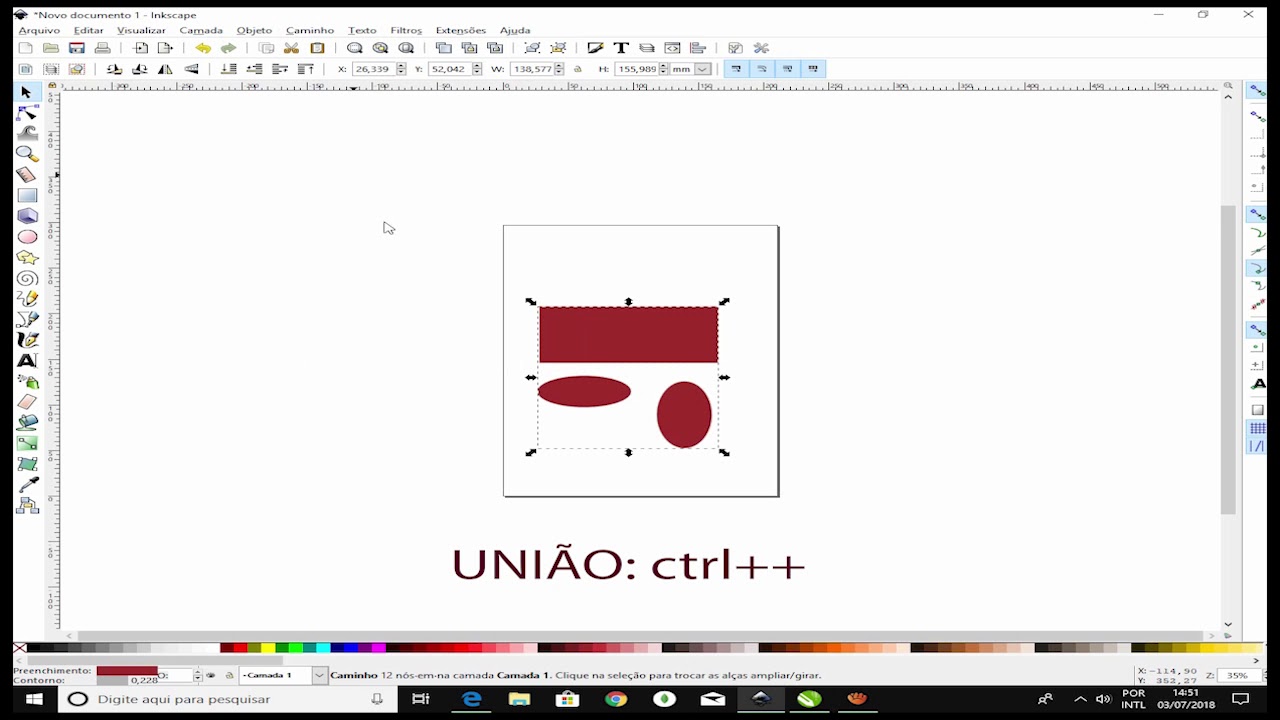Select the Spiral tool
1280x720 pixels.
(27, 278)
